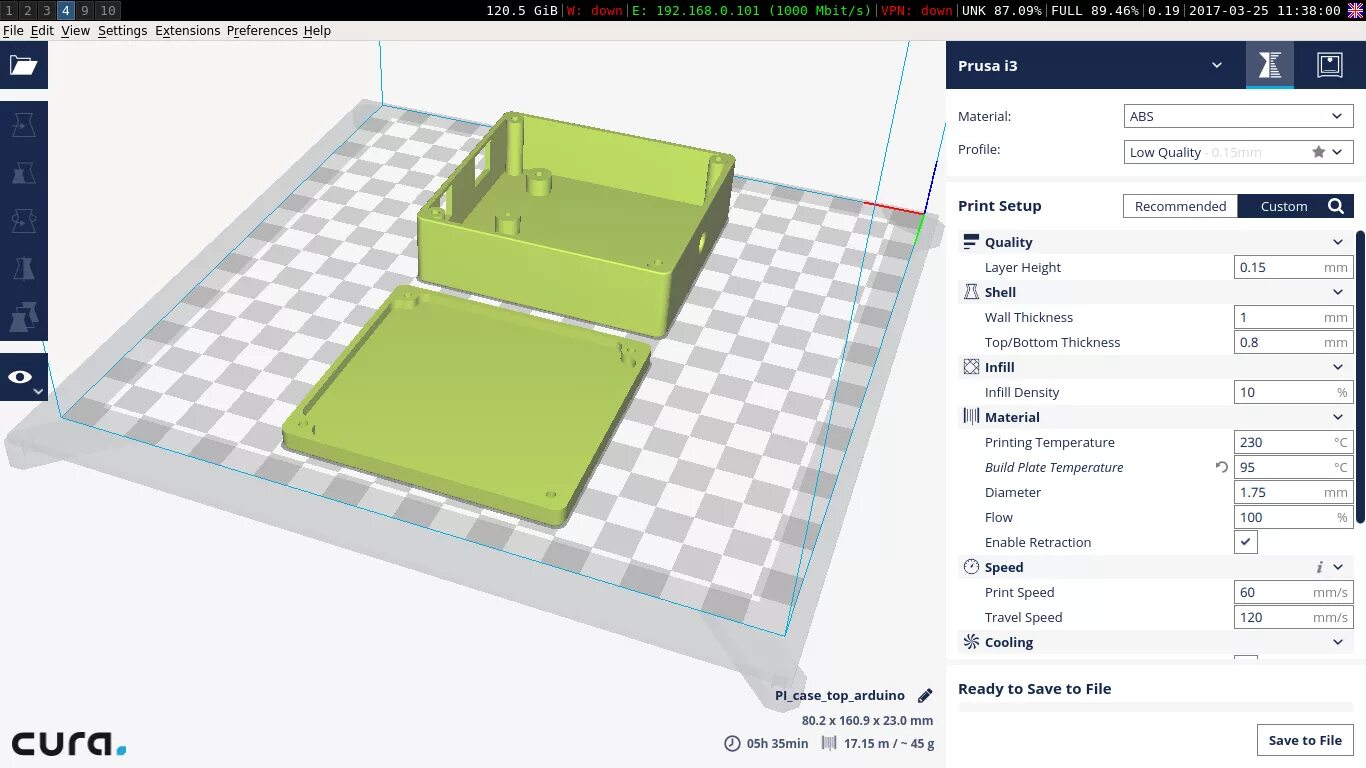Open the Edit menu
The height and width of the screenshot is (768, 1366).
pos(42,31)
